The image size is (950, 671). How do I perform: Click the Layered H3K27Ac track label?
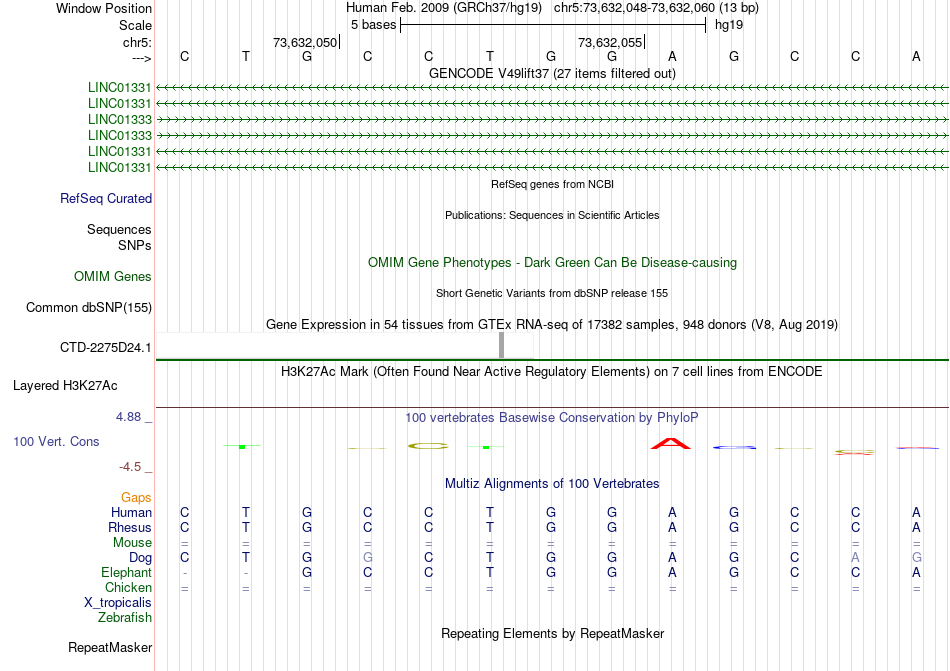pos(65,386)
